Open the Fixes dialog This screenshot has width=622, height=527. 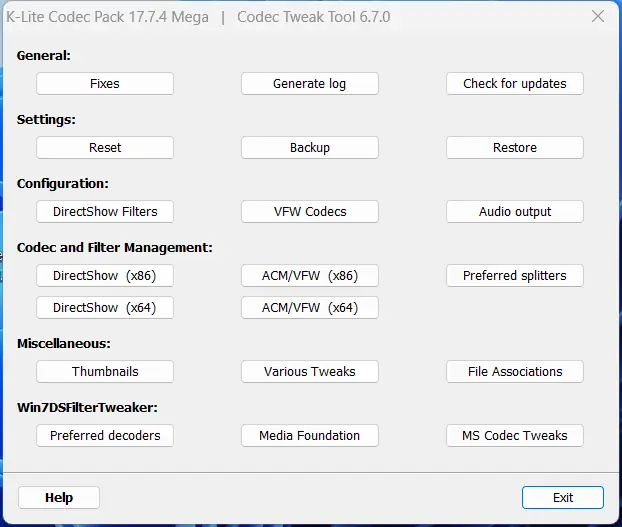coord(105,84)
